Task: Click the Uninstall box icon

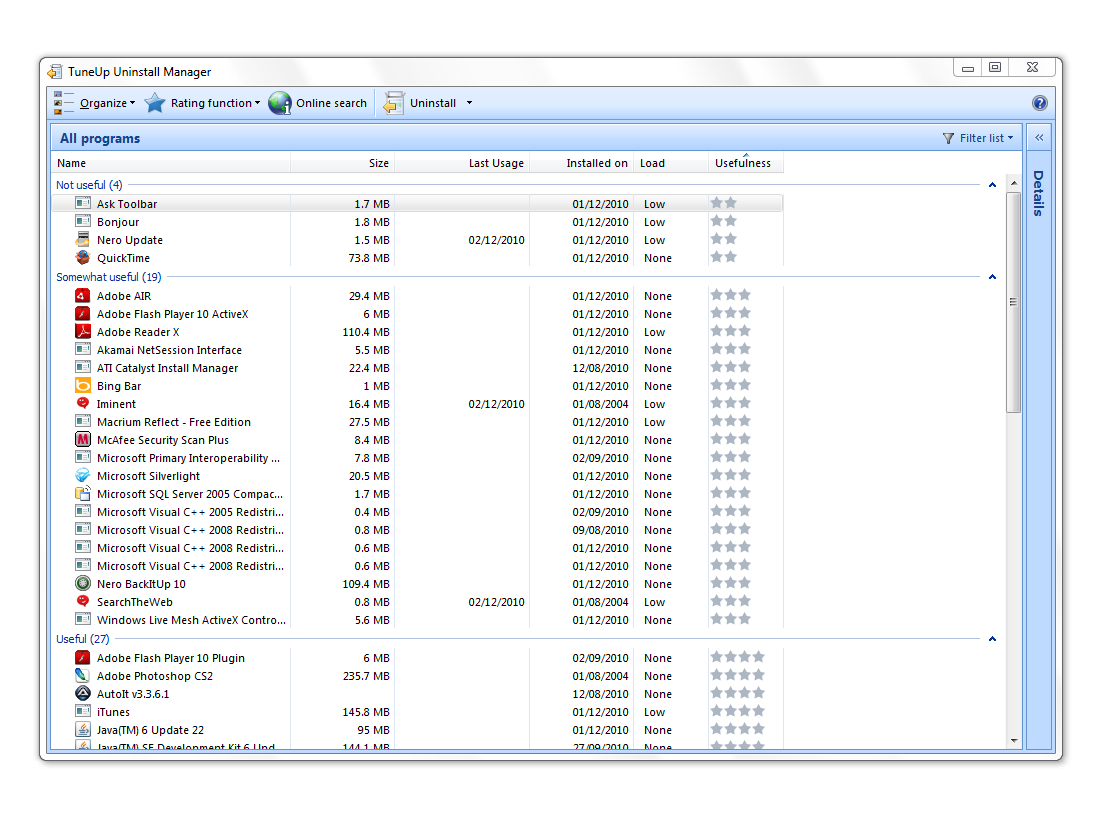Action: click(x=393, y=103)
